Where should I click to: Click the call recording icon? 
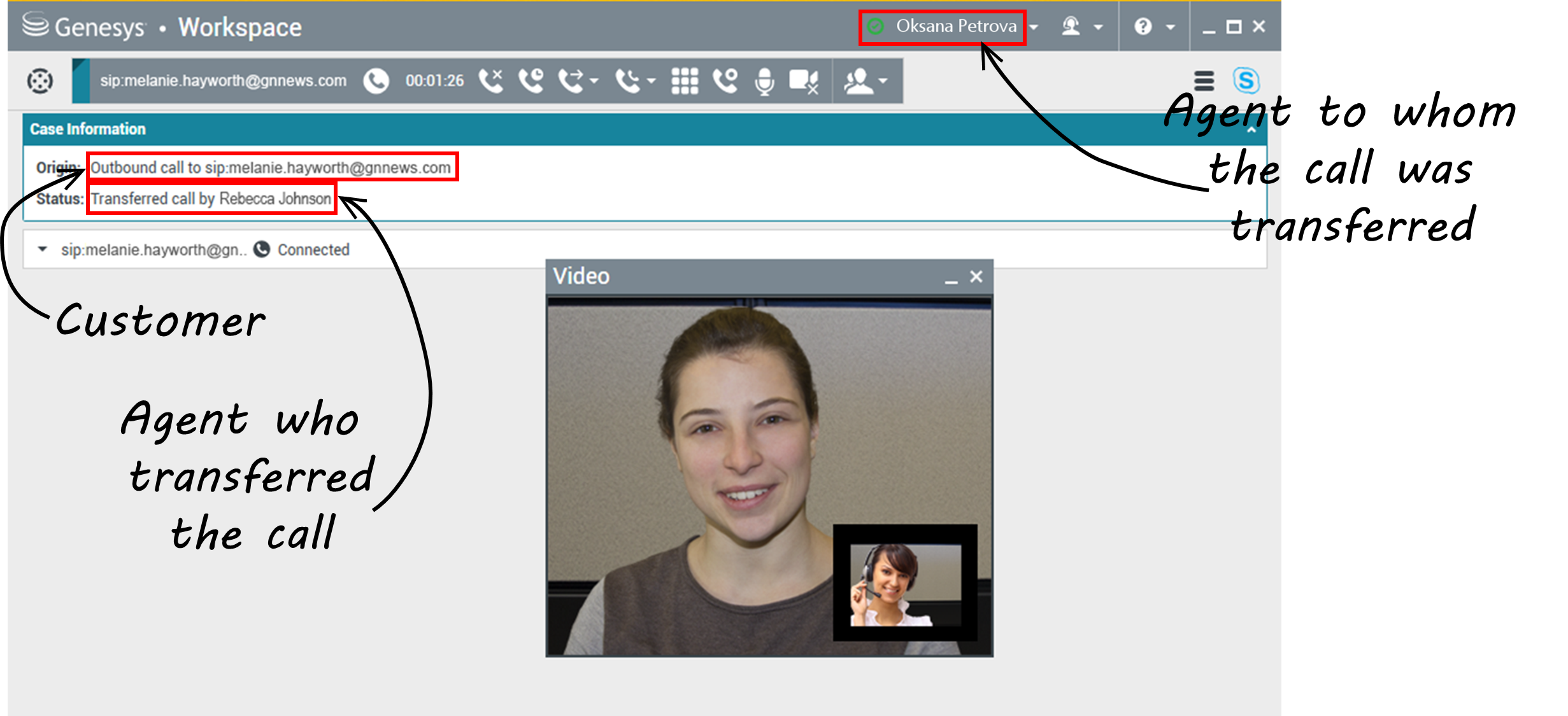[725, 81]
